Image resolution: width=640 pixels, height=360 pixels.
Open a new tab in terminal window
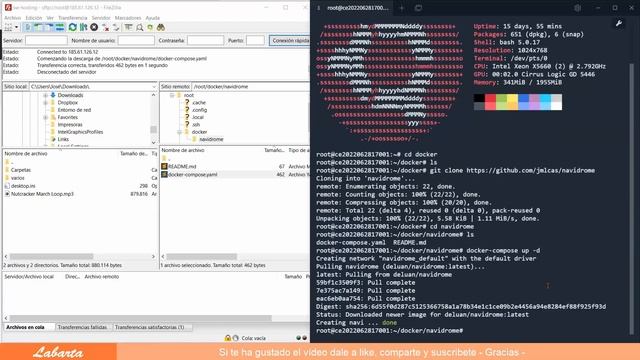[402, 8]
